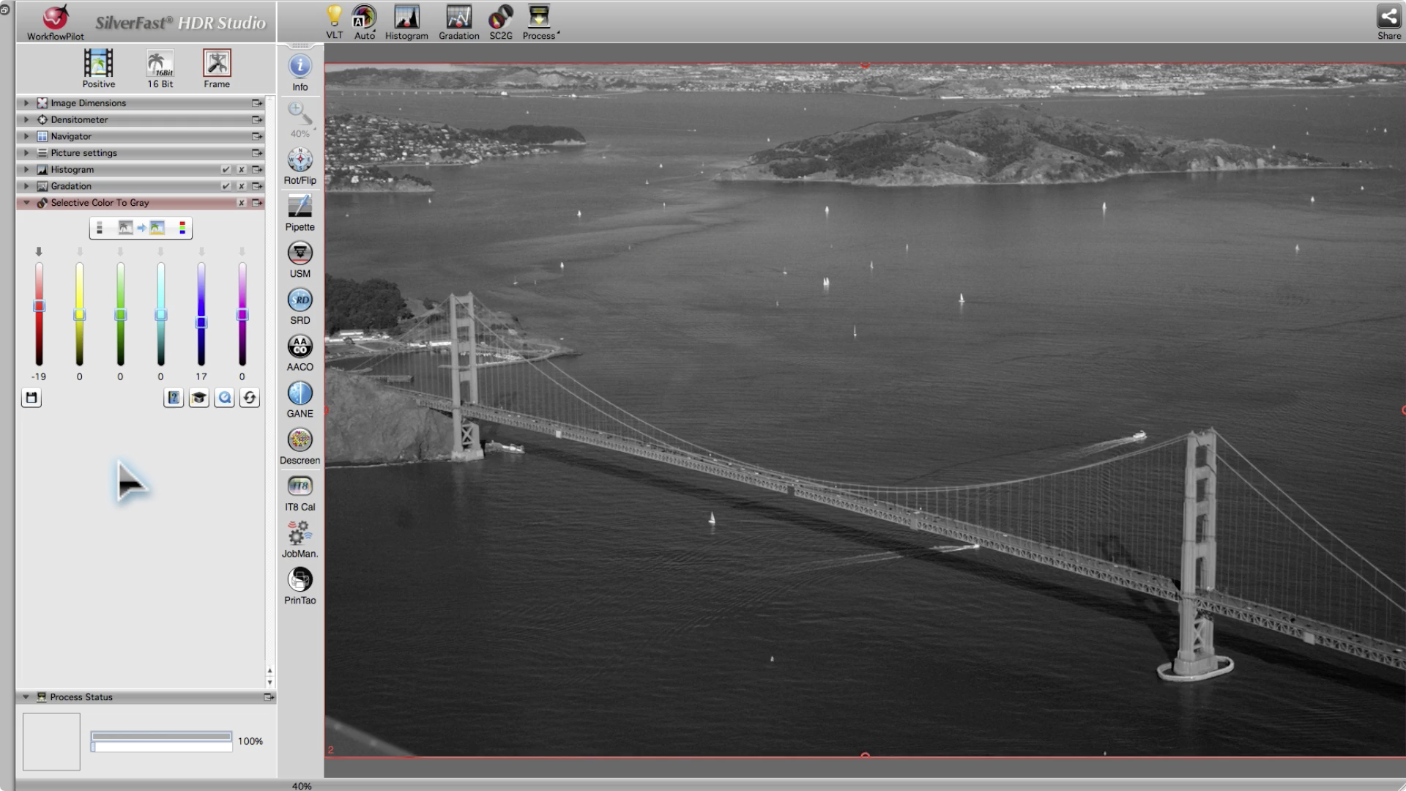
Task: Click the AACO contrast optimization icon
Action: 300,347
